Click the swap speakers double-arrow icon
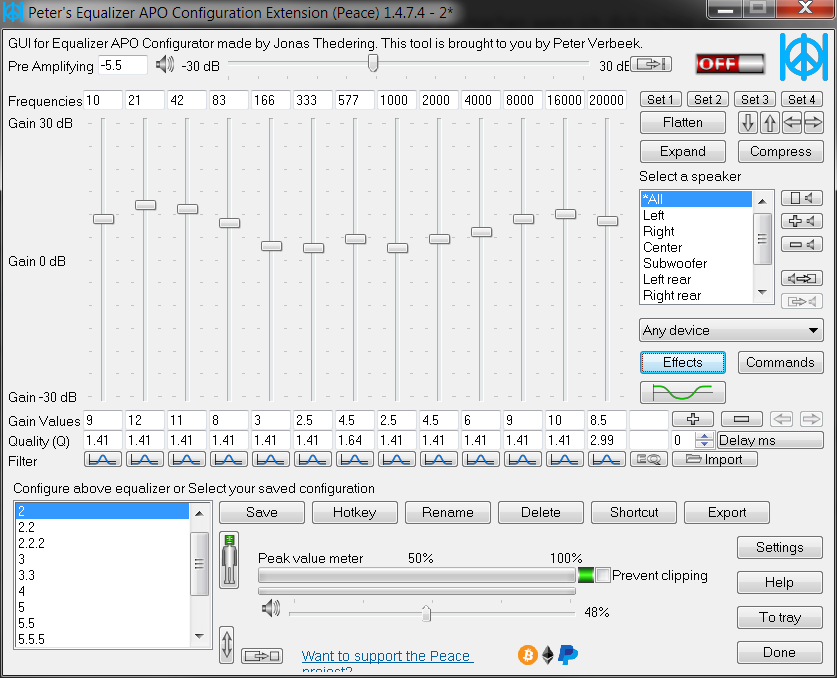This screenshot has height=678, width=837. point(802,278)
